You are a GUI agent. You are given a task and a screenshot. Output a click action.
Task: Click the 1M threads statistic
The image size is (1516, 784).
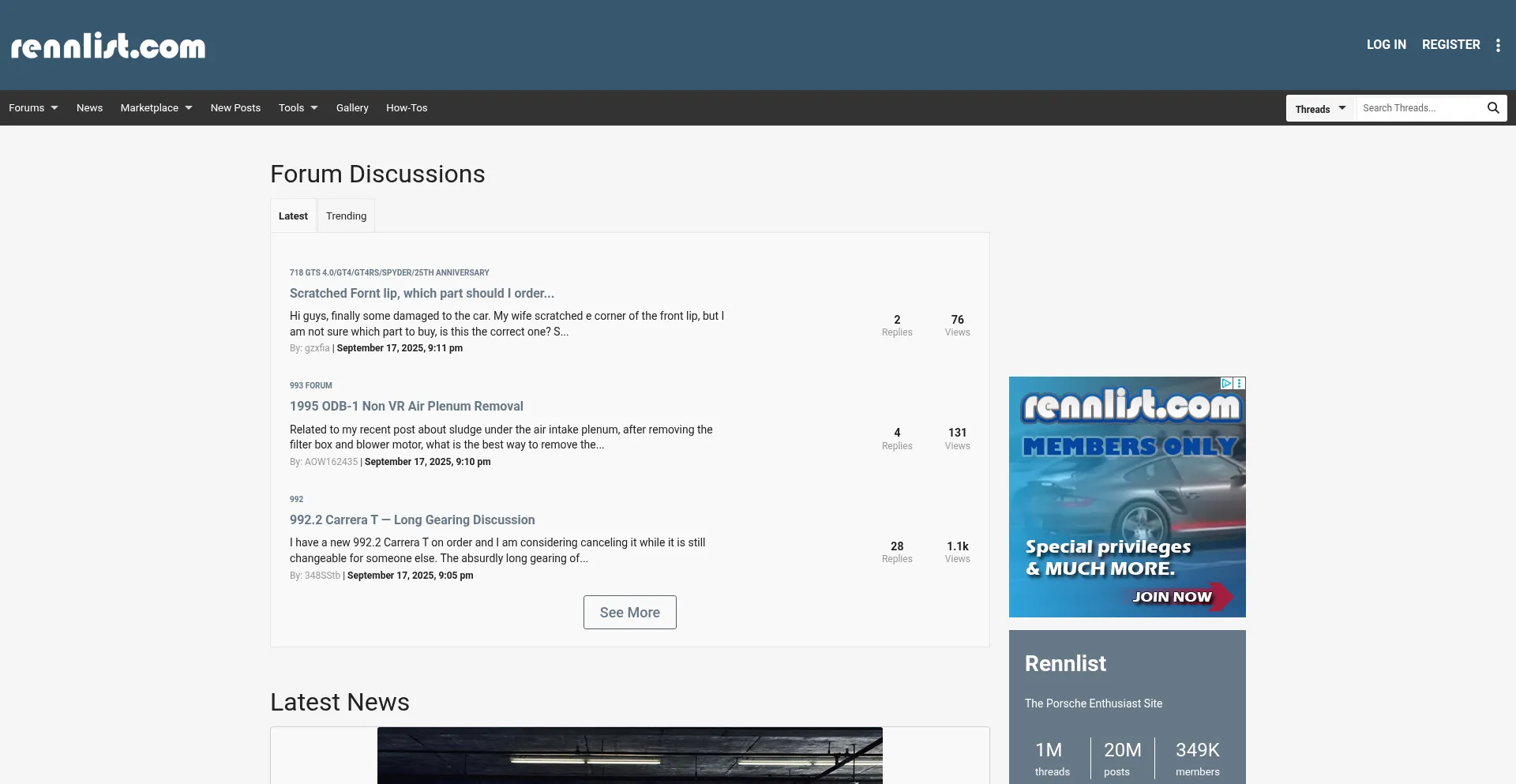click(1052, 759)
